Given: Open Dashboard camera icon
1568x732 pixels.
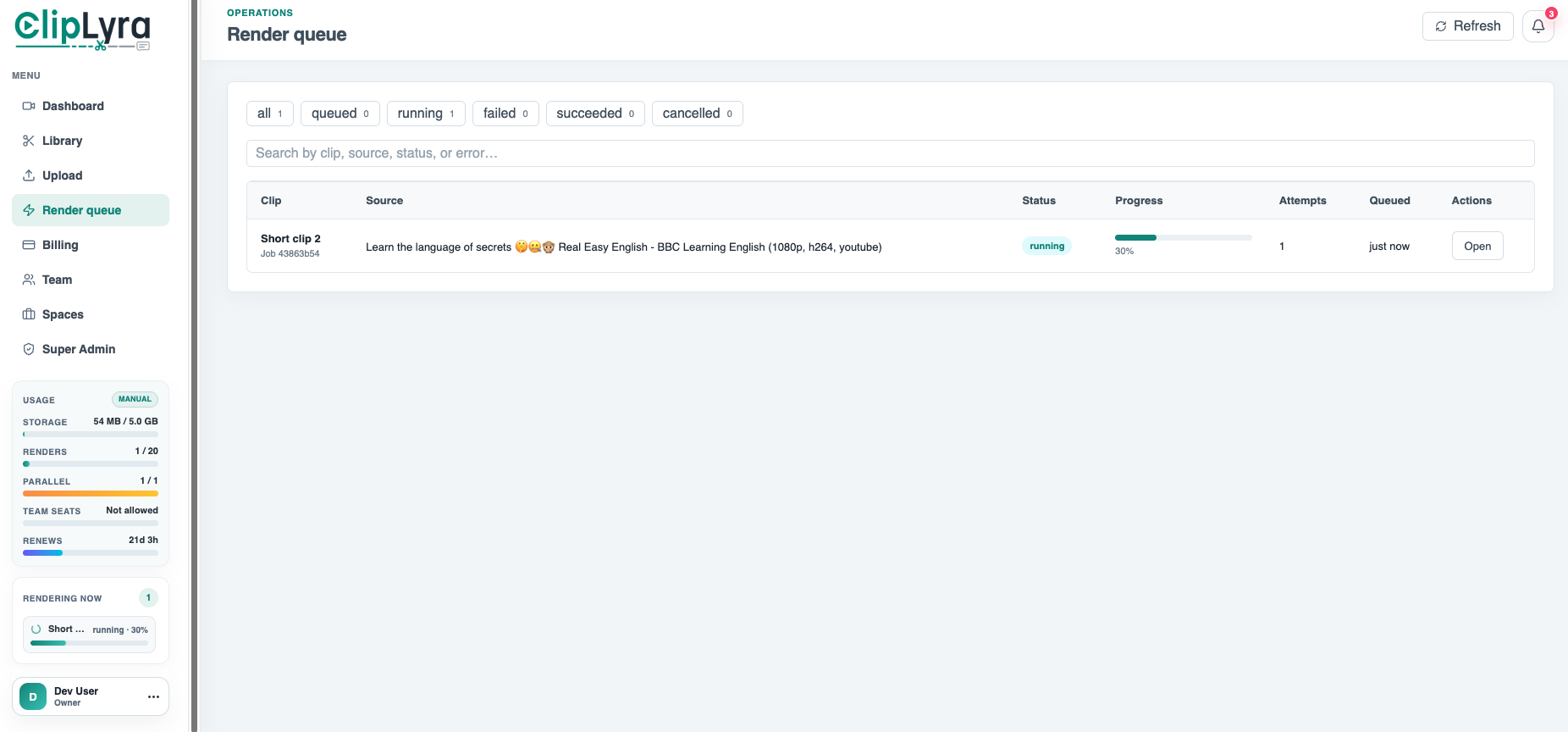Looking at the screenshot, I should [x=29, y=106].
